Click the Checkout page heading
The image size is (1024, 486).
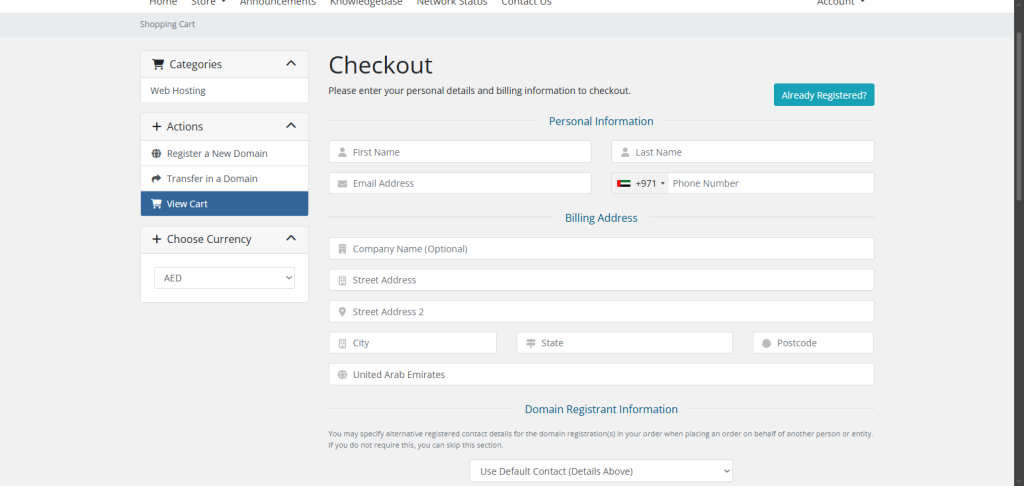380,65
